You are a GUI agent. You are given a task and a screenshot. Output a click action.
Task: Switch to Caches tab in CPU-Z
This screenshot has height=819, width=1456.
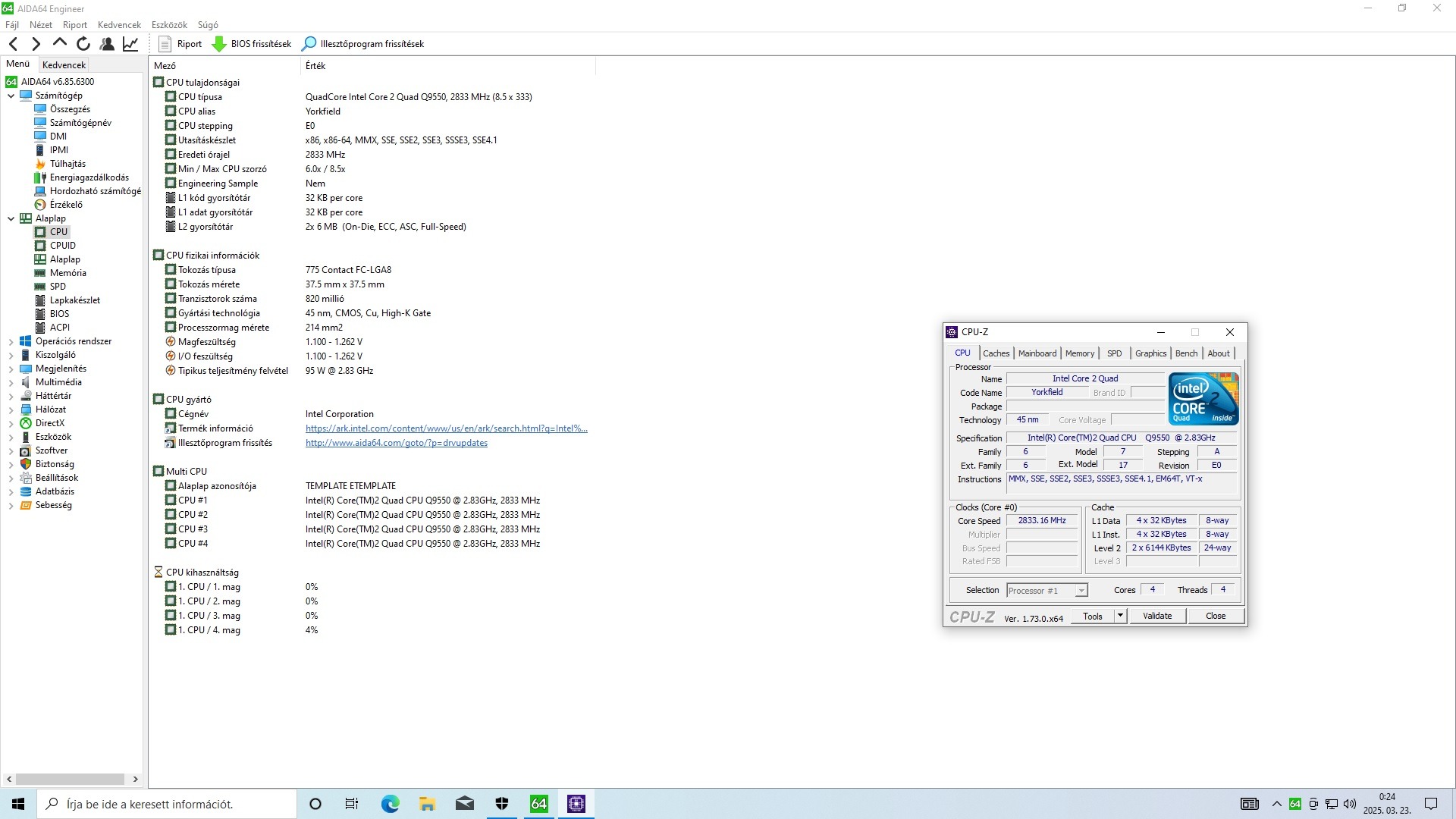tap(996, 353)
